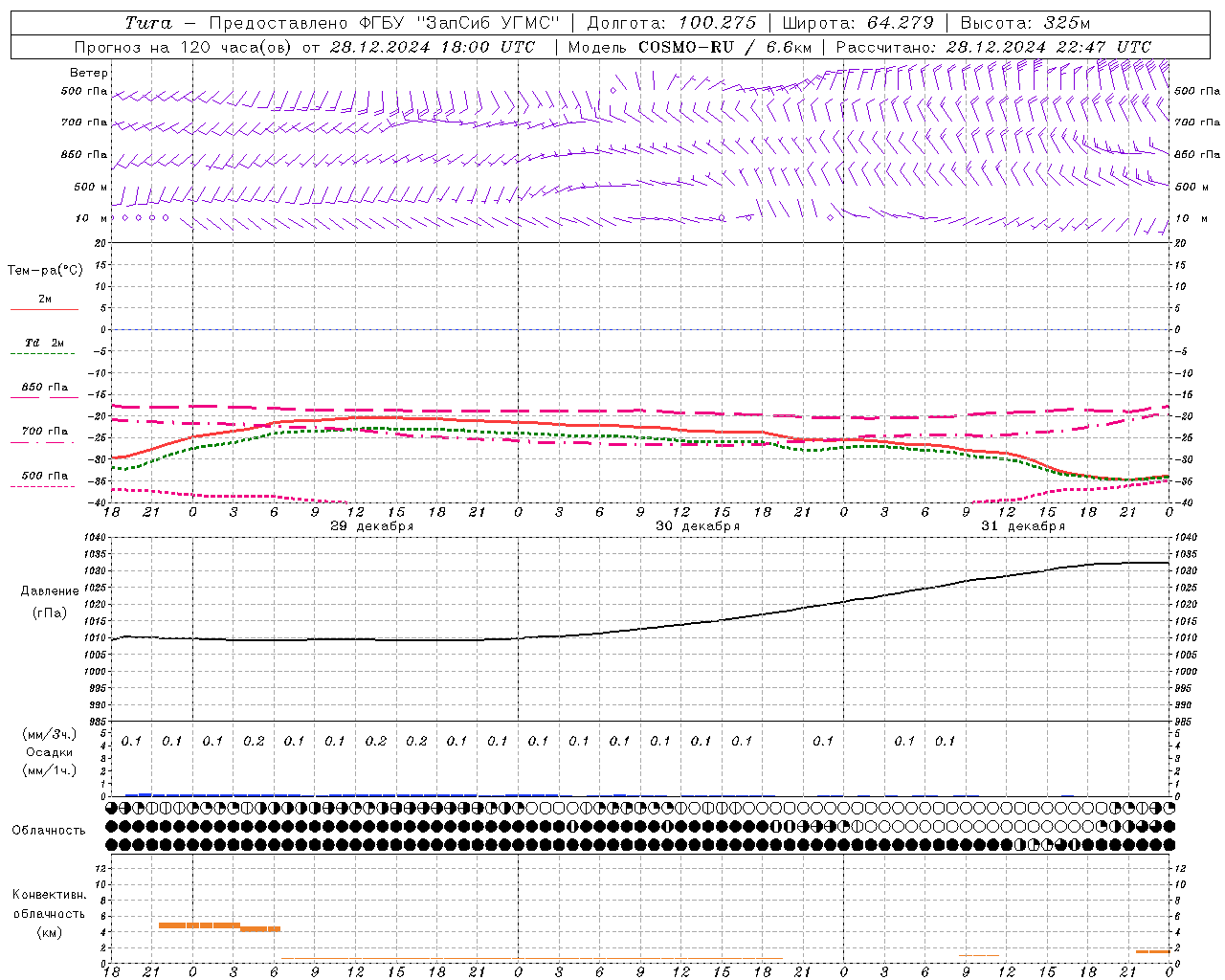Click the COSMO-RU model name
1225x980 pixels.
pyautogui.click(x=685, y=47)
